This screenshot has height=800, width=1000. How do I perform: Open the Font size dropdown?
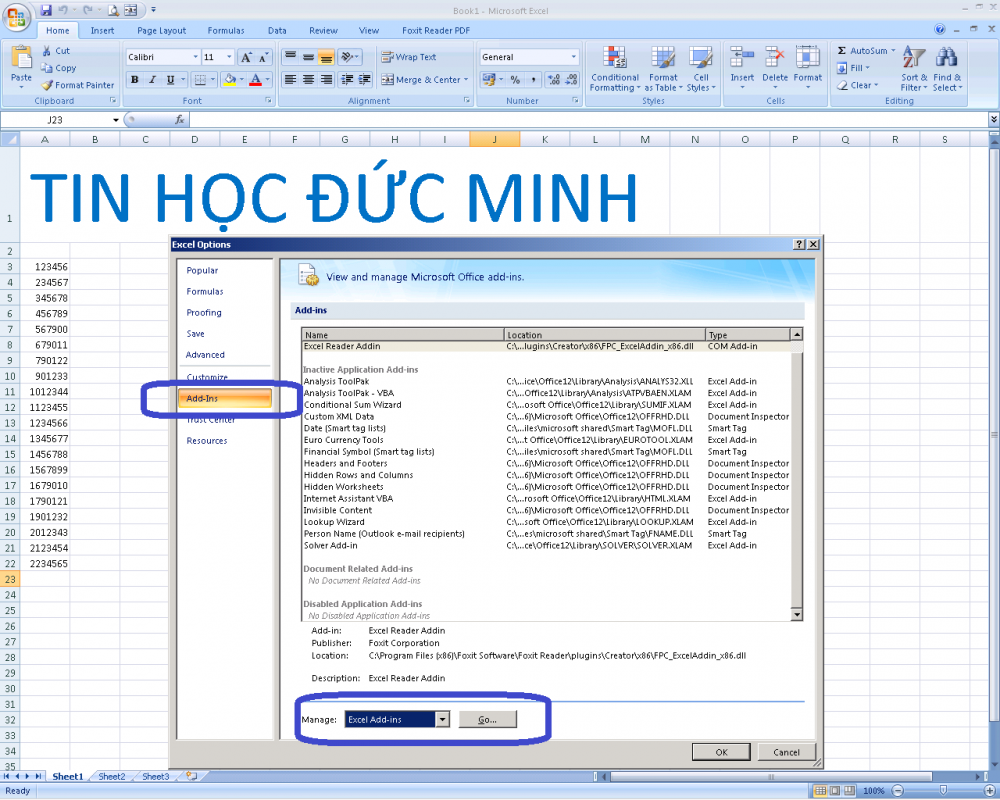pyautogui.click(x=230, y=57)
